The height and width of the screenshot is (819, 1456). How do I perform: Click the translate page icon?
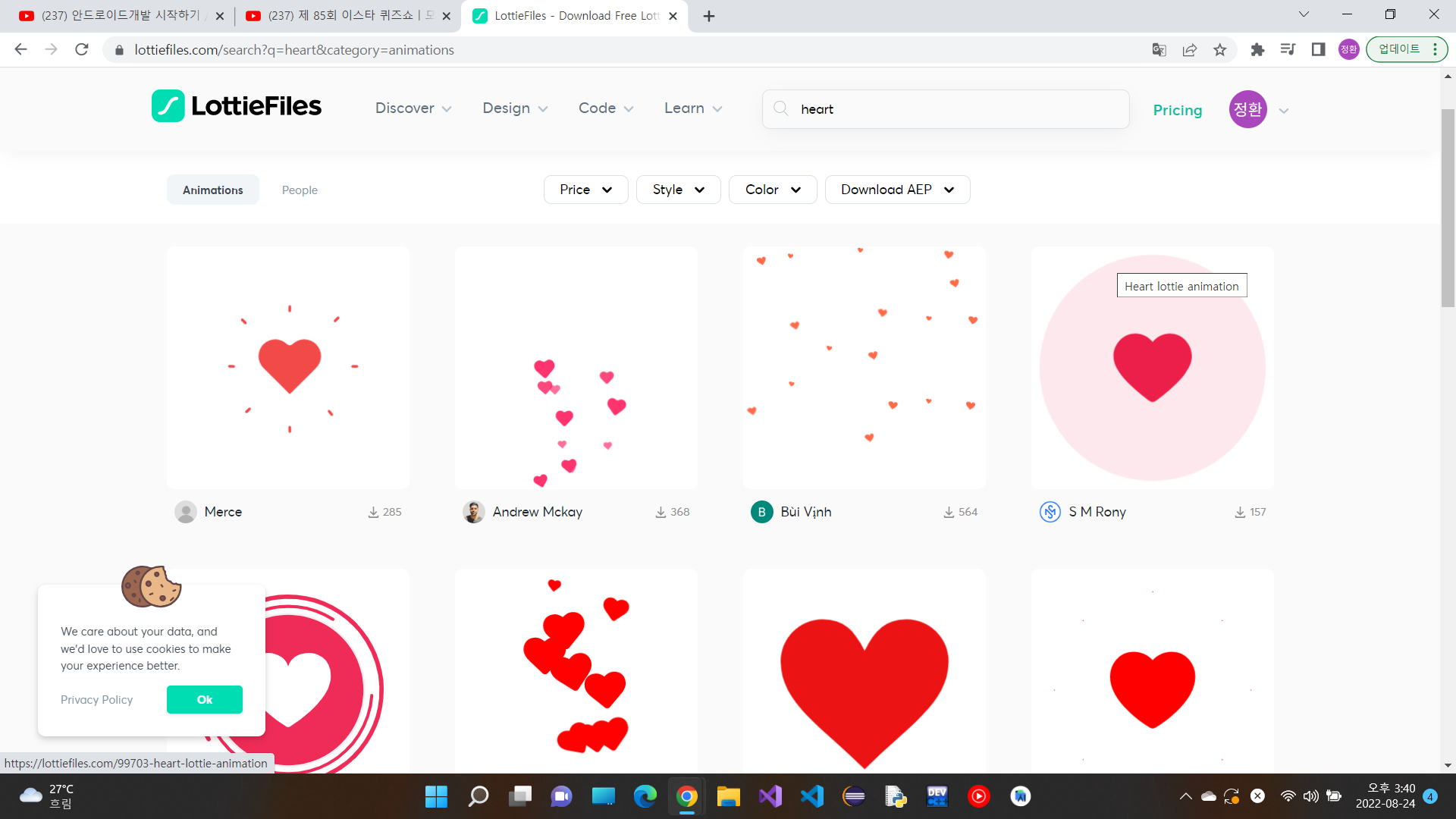click(1159, 50)
